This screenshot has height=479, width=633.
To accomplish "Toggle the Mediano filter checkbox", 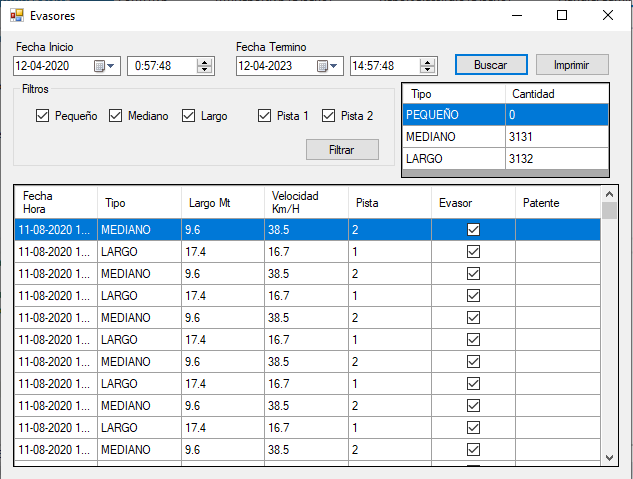I will click(115, 116).
